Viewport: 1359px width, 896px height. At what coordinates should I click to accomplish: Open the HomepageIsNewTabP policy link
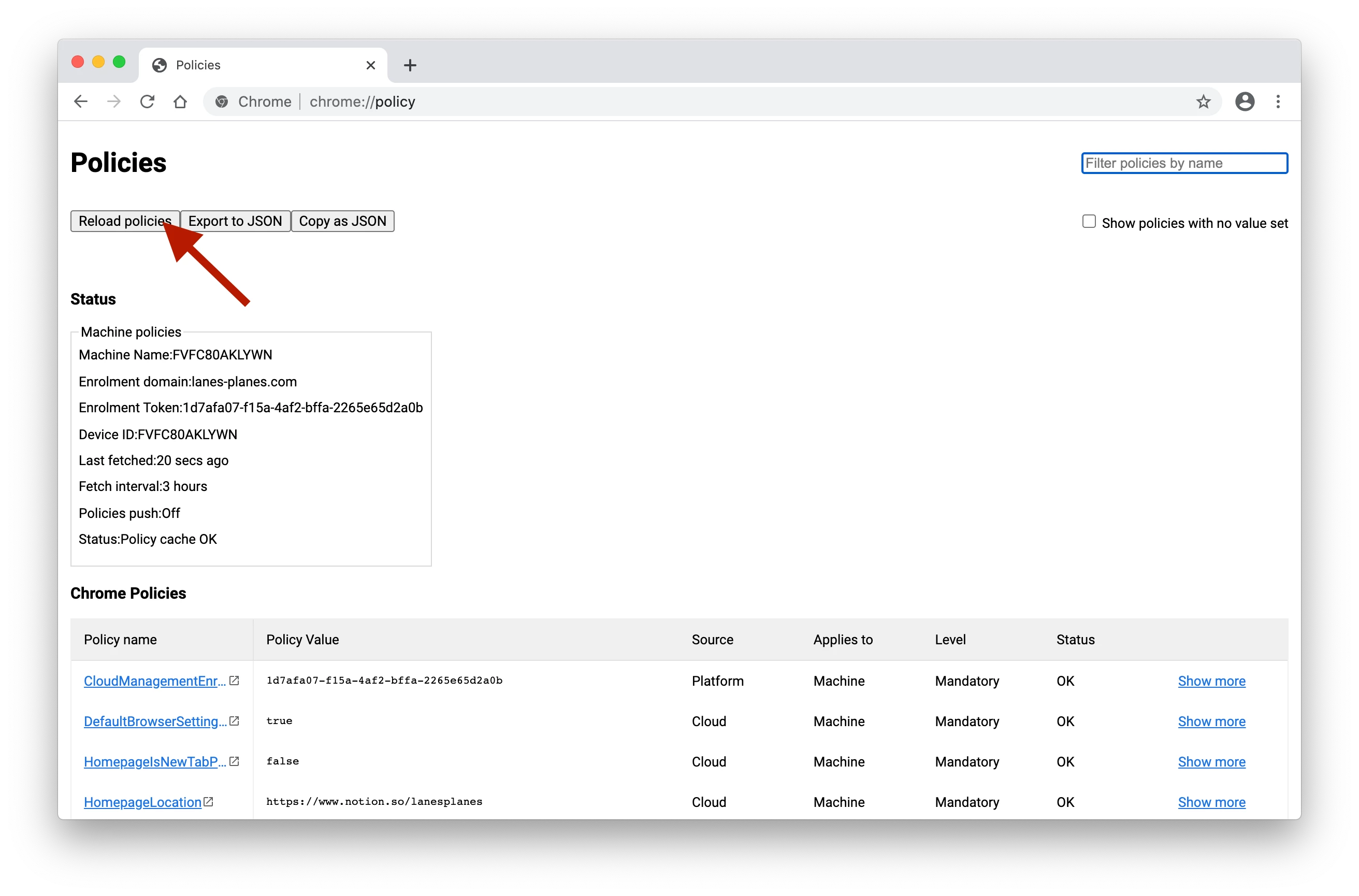coord(154,762)
